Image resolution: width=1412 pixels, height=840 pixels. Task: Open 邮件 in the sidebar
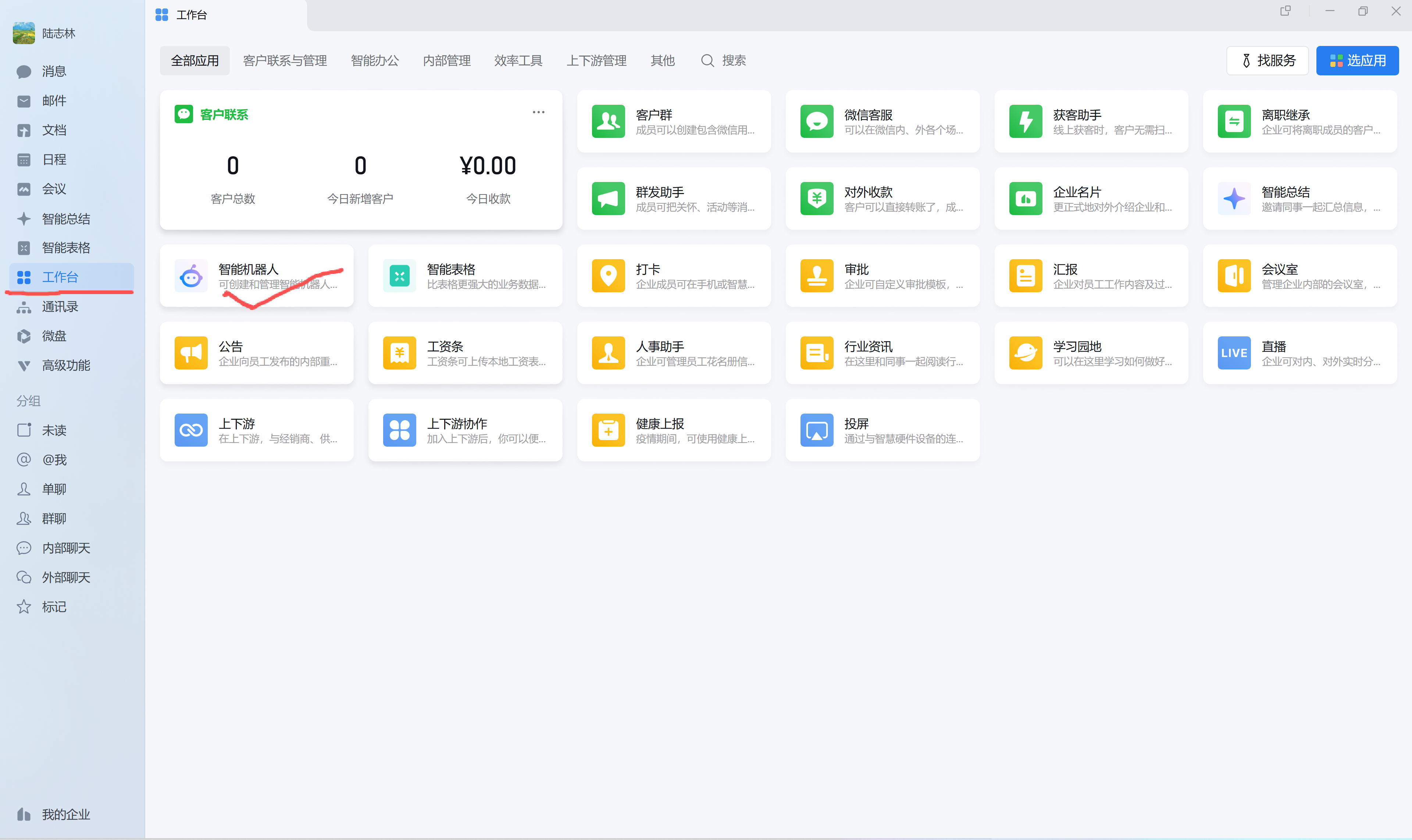pos(71,101)
